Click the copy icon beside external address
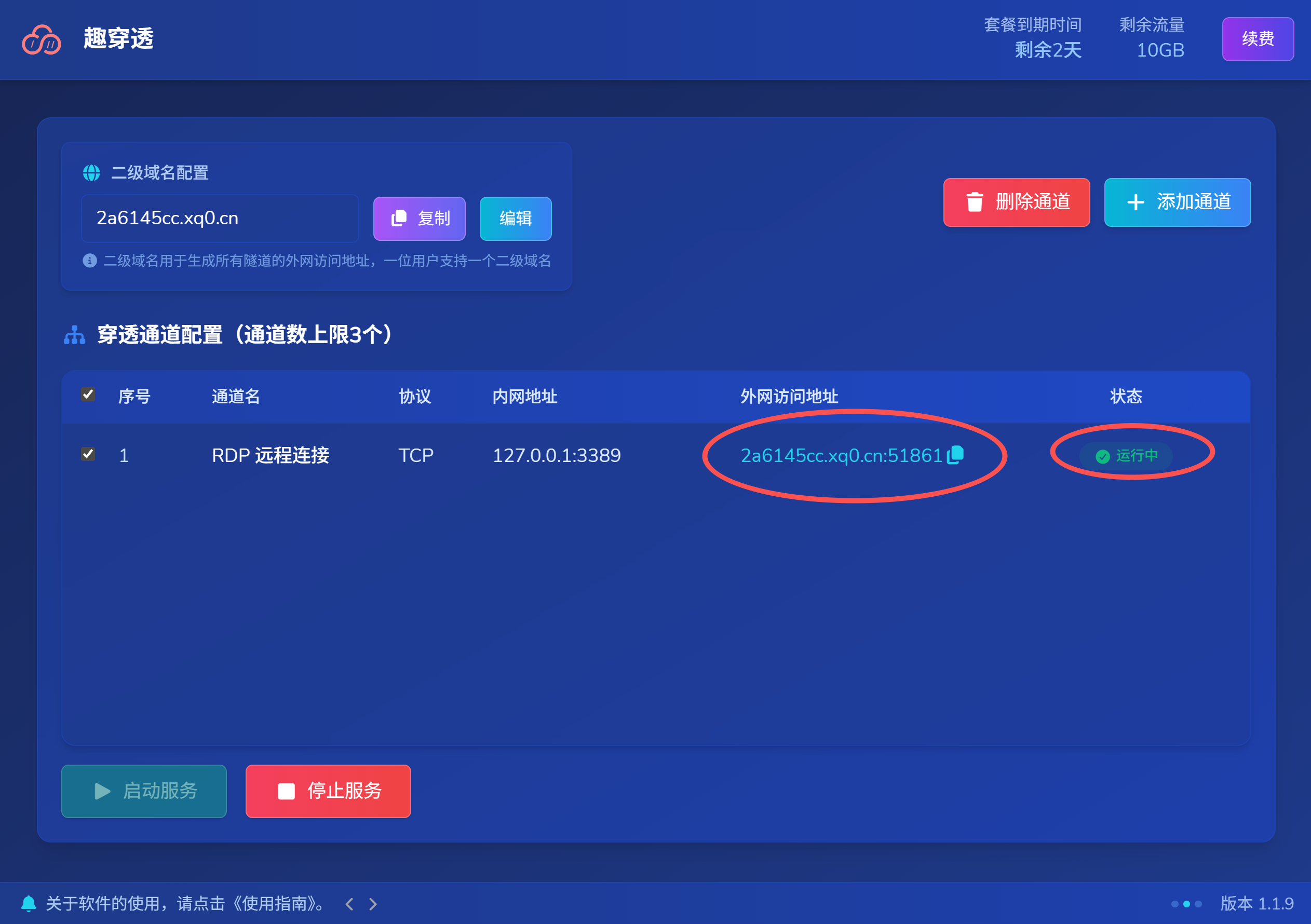1311x924 pixels. [x=955, y=455]
